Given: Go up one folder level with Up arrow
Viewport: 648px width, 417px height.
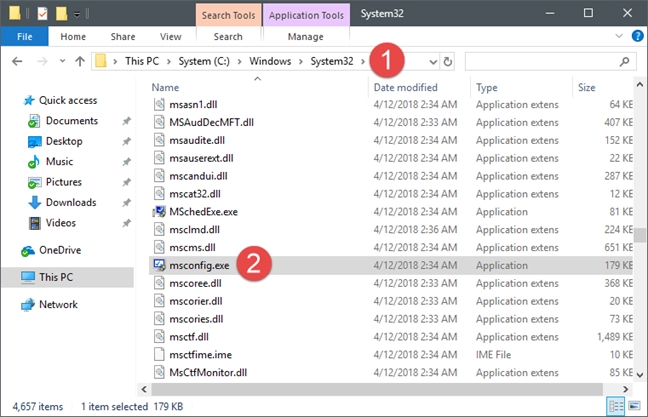Looking at the screenshot, I should 80,62.
